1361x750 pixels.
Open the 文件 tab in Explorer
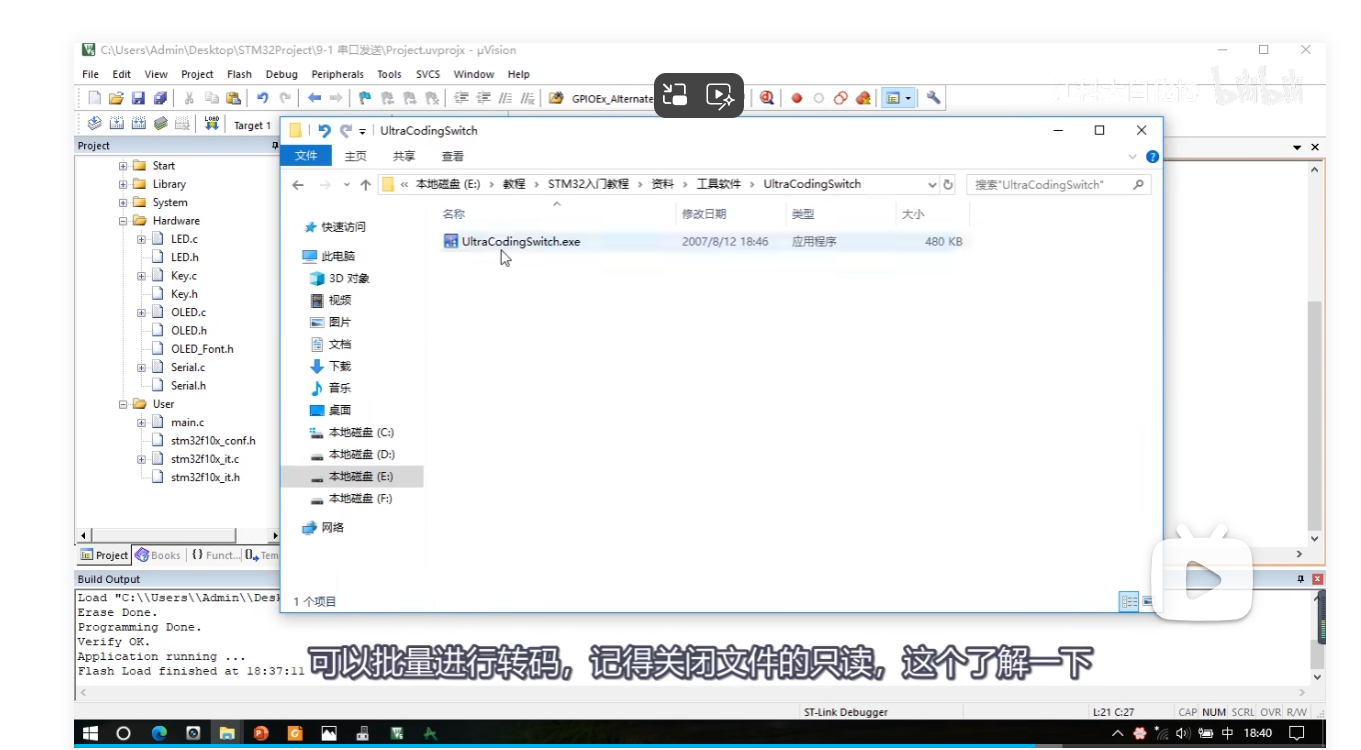coord(306,156)
